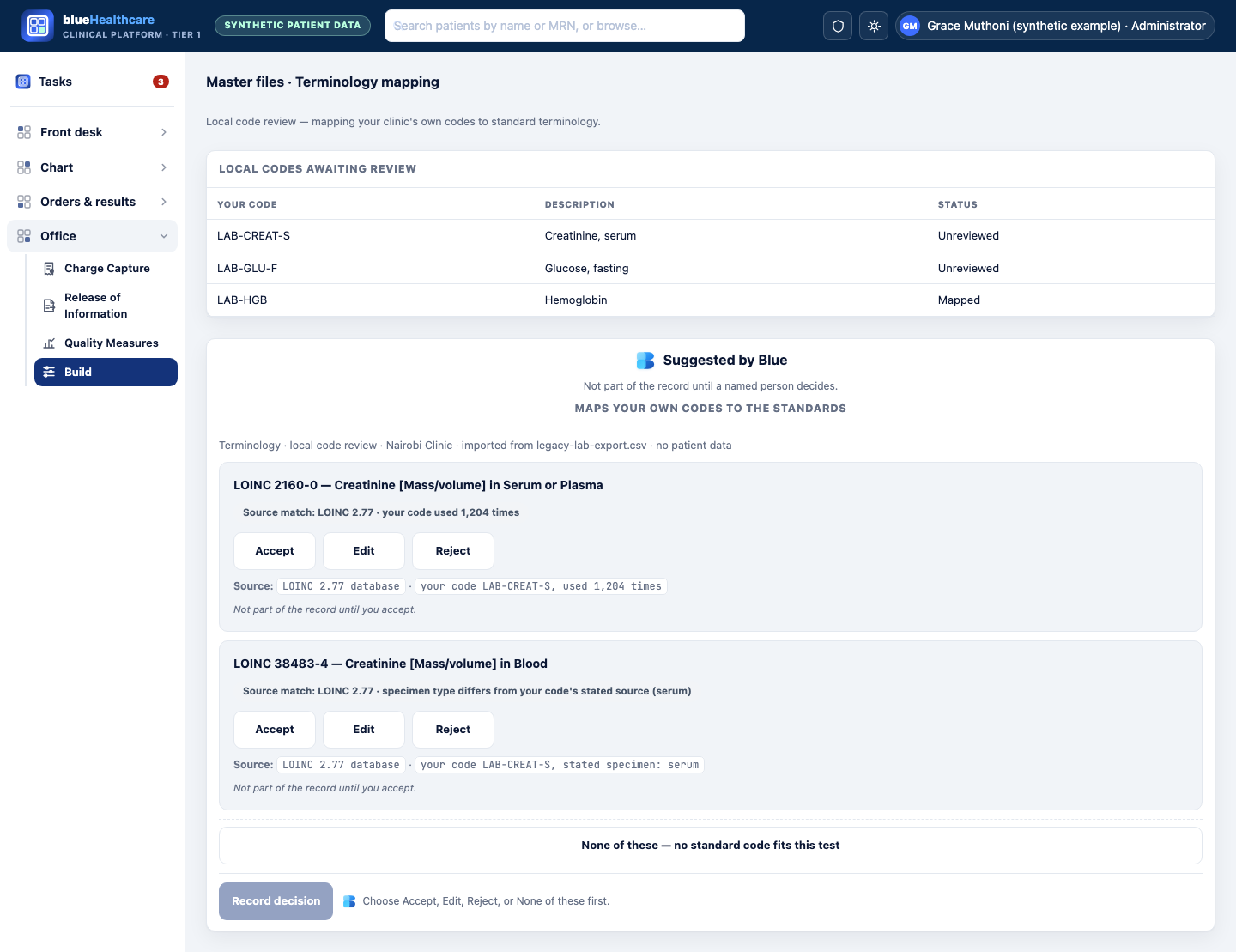Accept the LOINC 38483-4 suggestion
The width and height of the screenshot is (1236, 952).
click(x=275, y=730)
